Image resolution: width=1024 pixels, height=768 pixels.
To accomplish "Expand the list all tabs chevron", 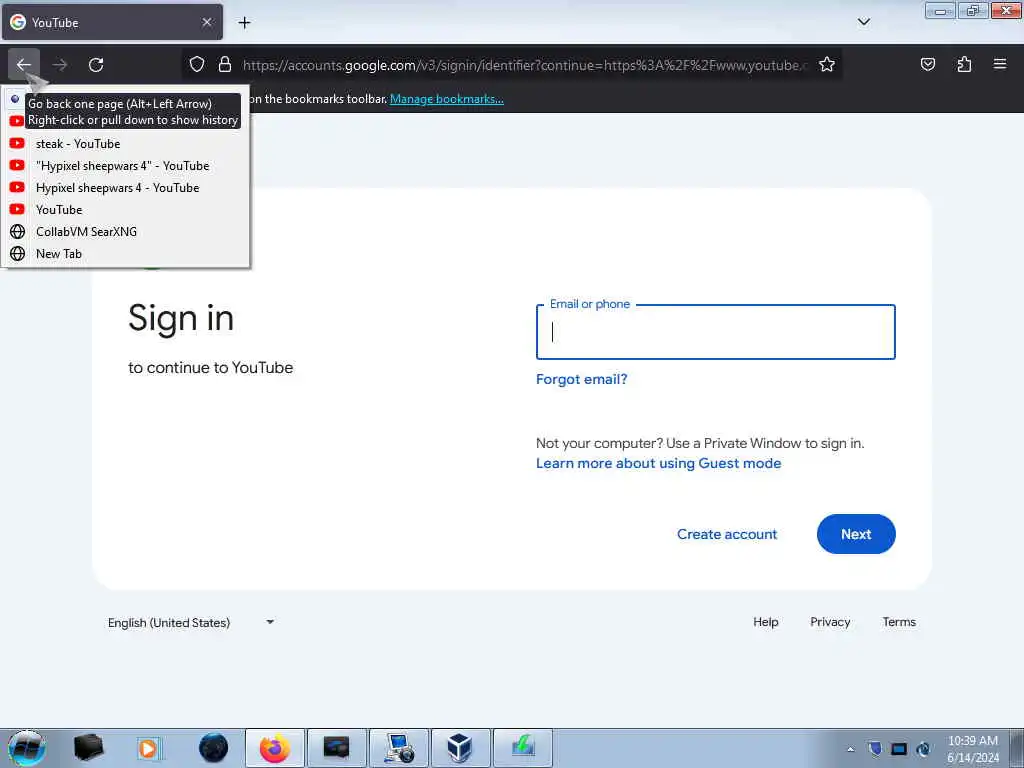I will coord(863,22).
